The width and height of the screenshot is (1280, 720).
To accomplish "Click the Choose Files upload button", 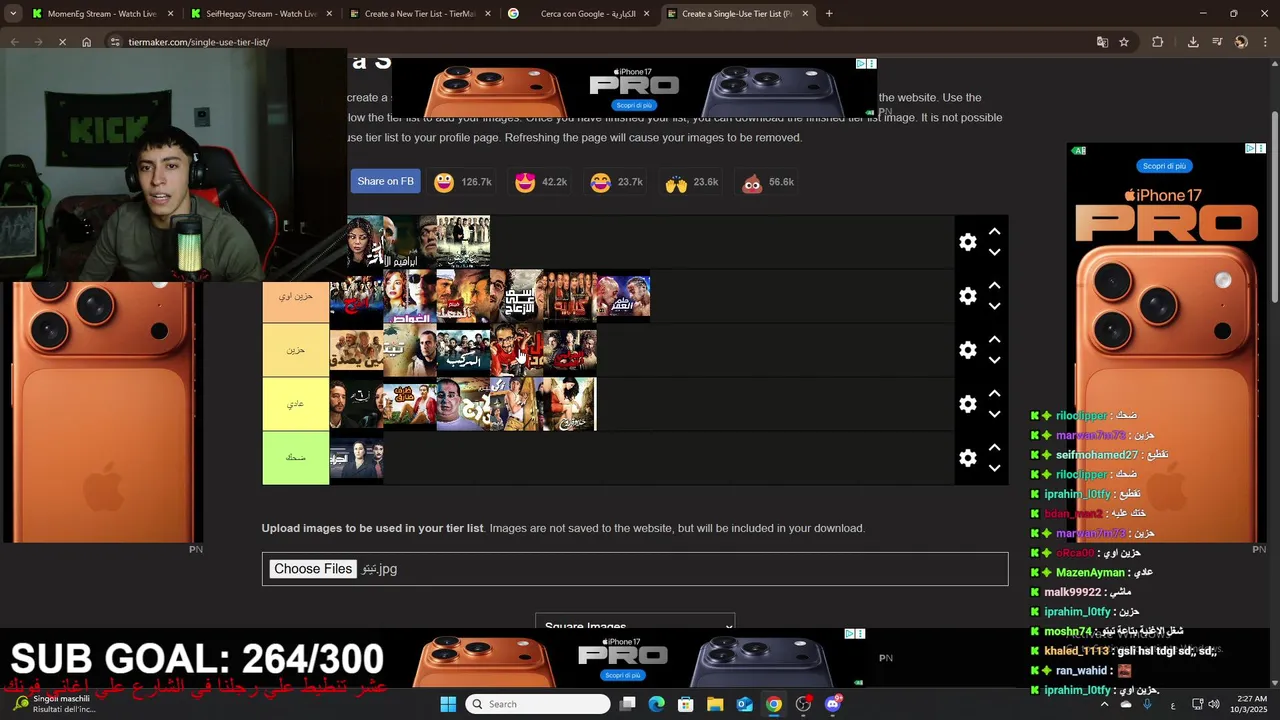I will [x=313, y=569].
